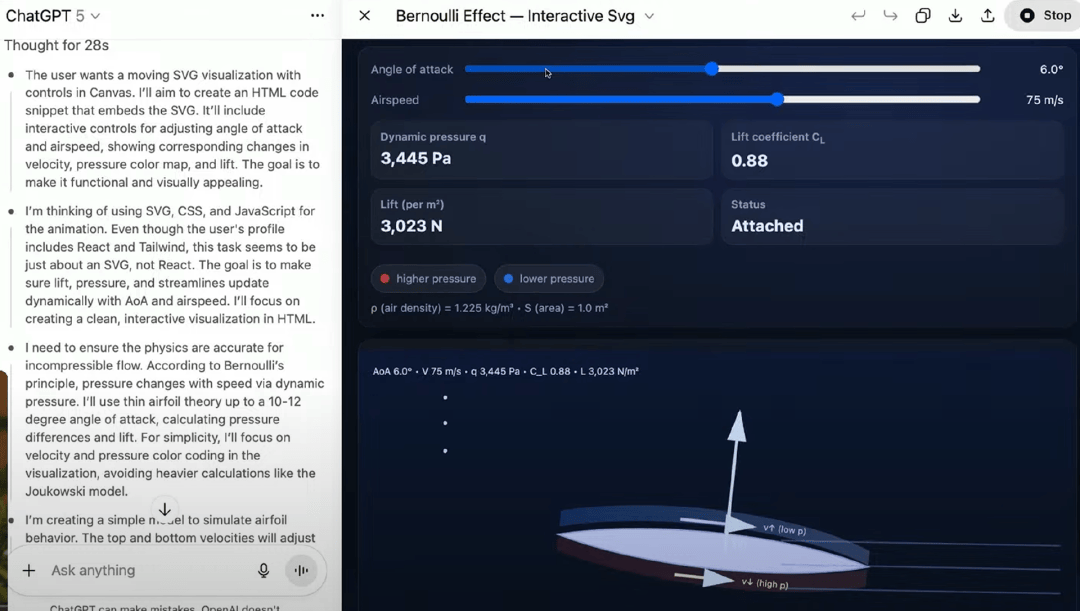Copy canvas content with copy icon
This screenshot has width=1080, height=611.
click(x=923, y=16)
